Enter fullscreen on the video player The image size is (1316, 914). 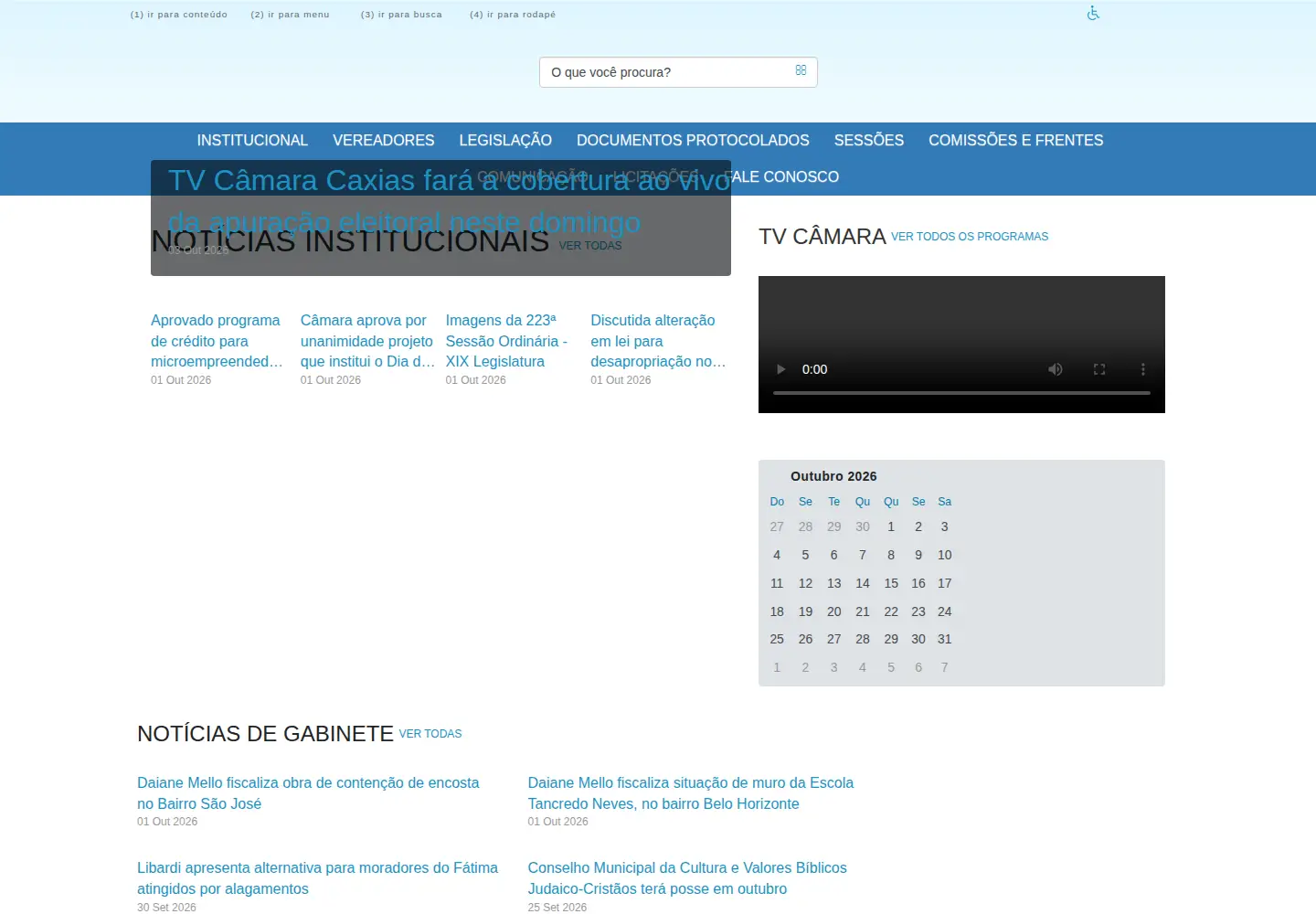point(1099,369)
